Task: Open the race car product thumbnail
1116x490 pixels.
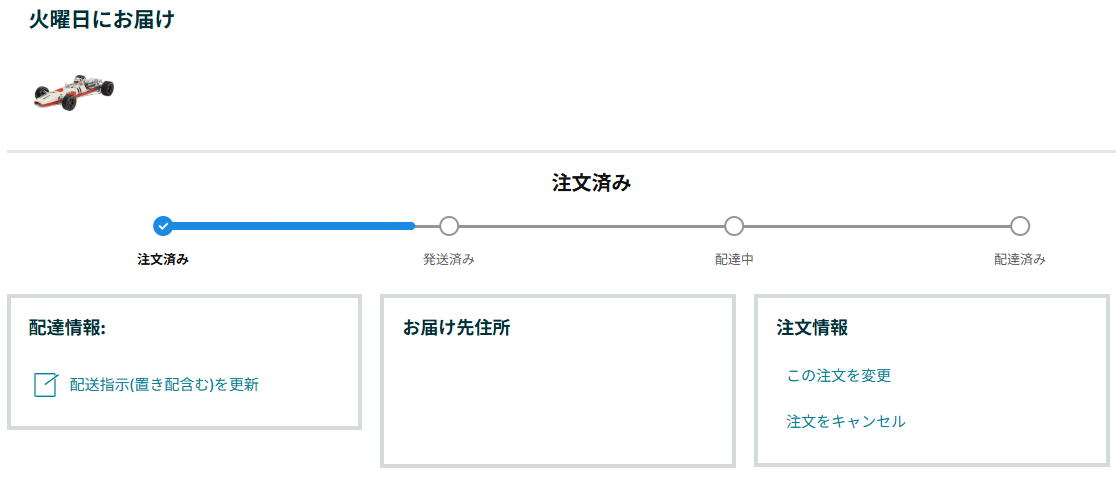Action: (x=73, y=90)
